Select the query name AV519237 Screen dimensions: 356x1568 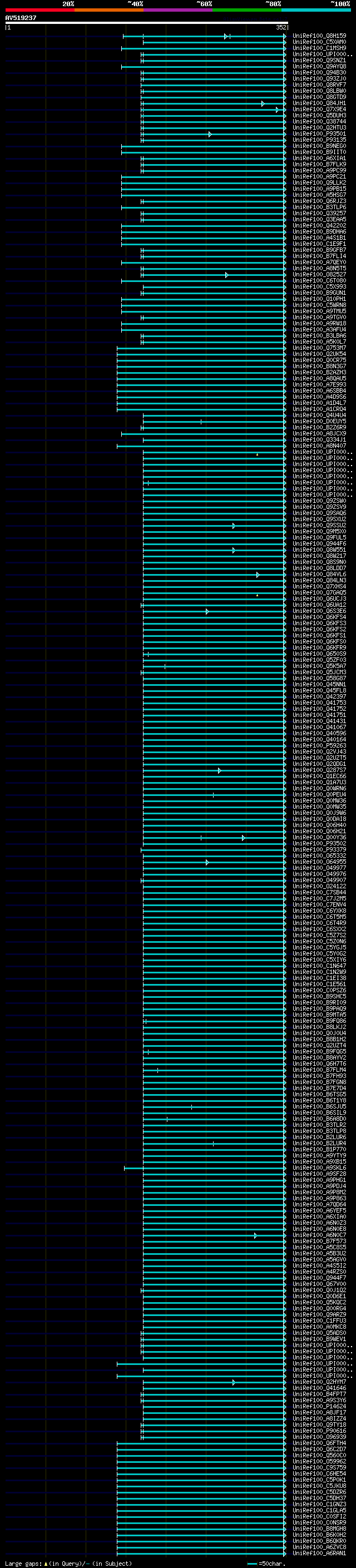pyautogui.click(x=21, y=18)
